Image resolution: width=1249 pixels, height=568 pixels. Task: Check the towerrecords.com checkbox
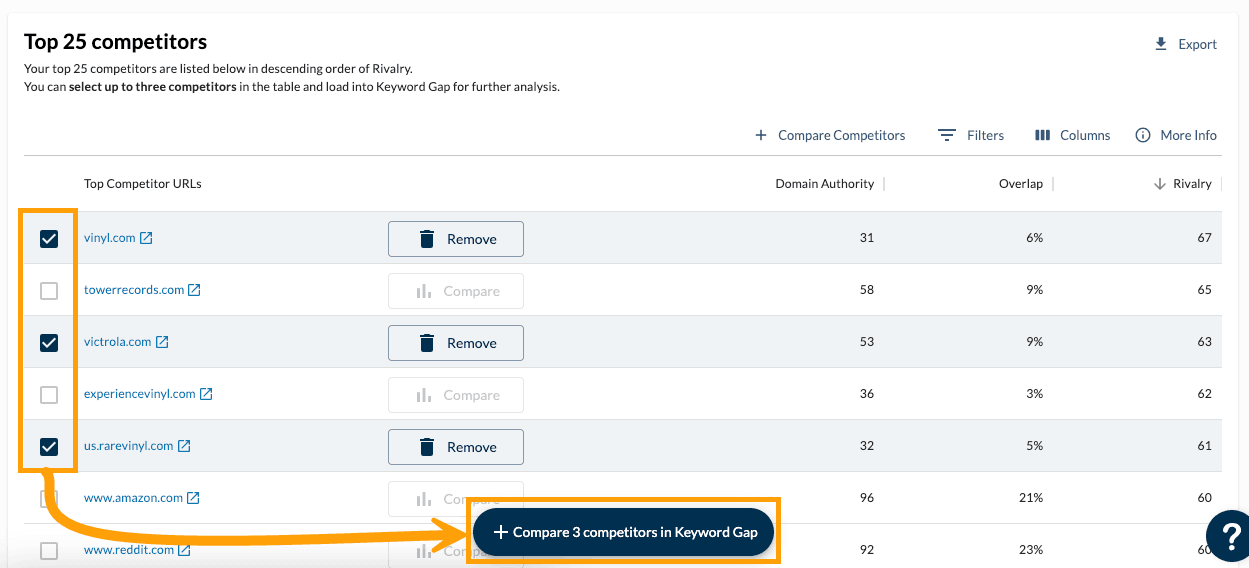point(49,291)
